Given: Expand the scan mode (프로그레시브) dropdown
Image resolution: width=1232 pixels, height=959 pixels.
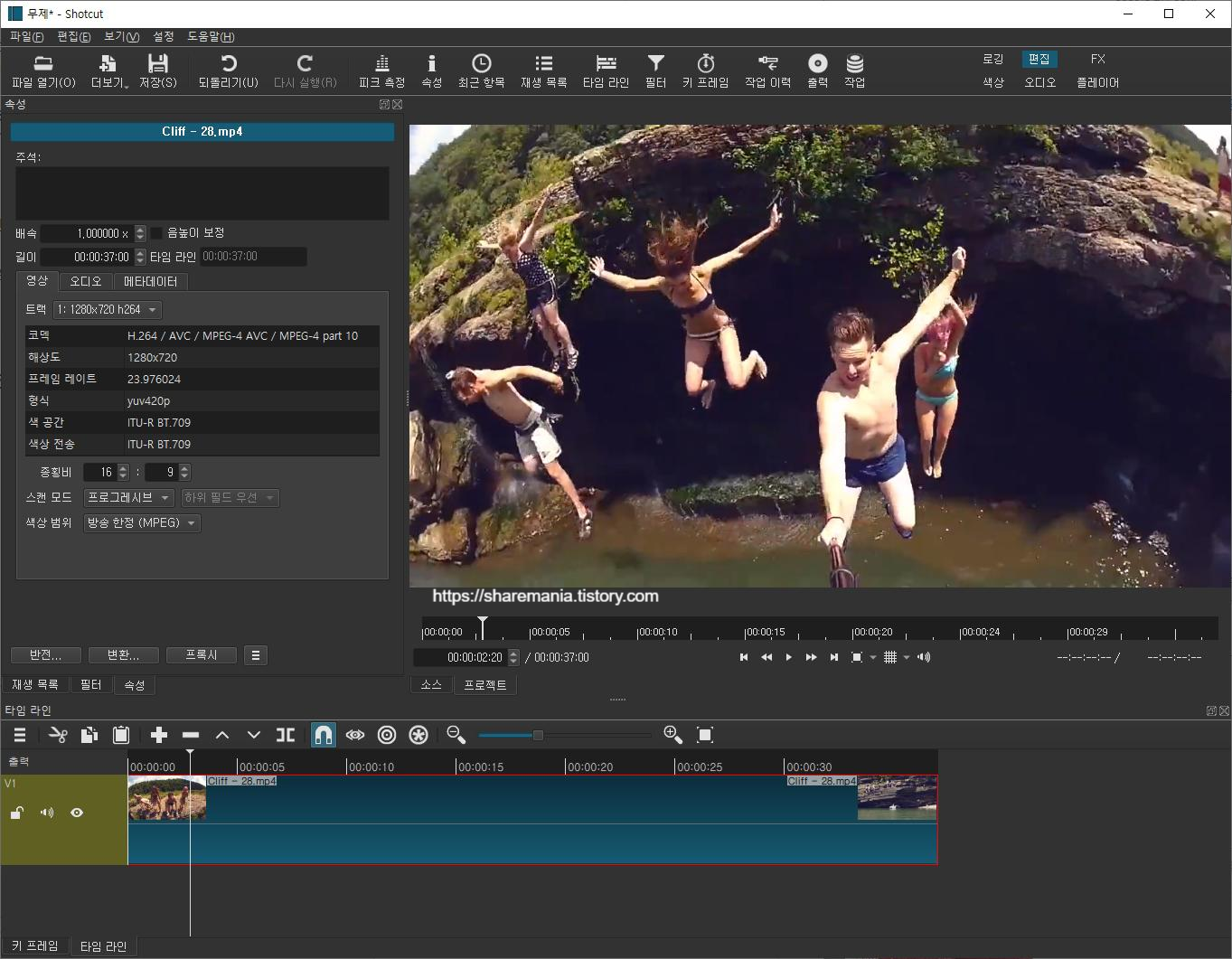Looking at the screenshot, I should tap(128, 498).
